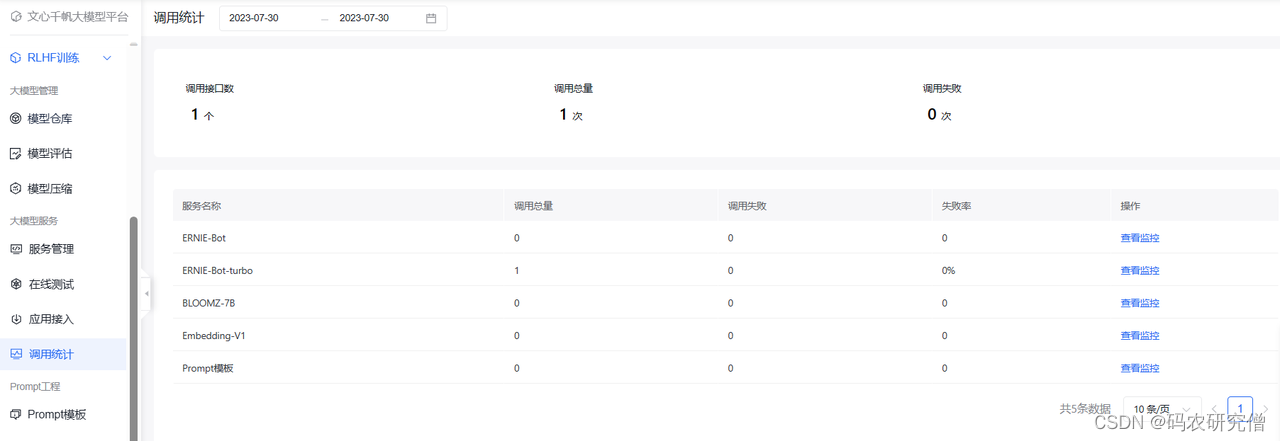Click ERNIE-Bot-turbo call total value 1
Screen dimensions: 1280x441
point(516,271)
